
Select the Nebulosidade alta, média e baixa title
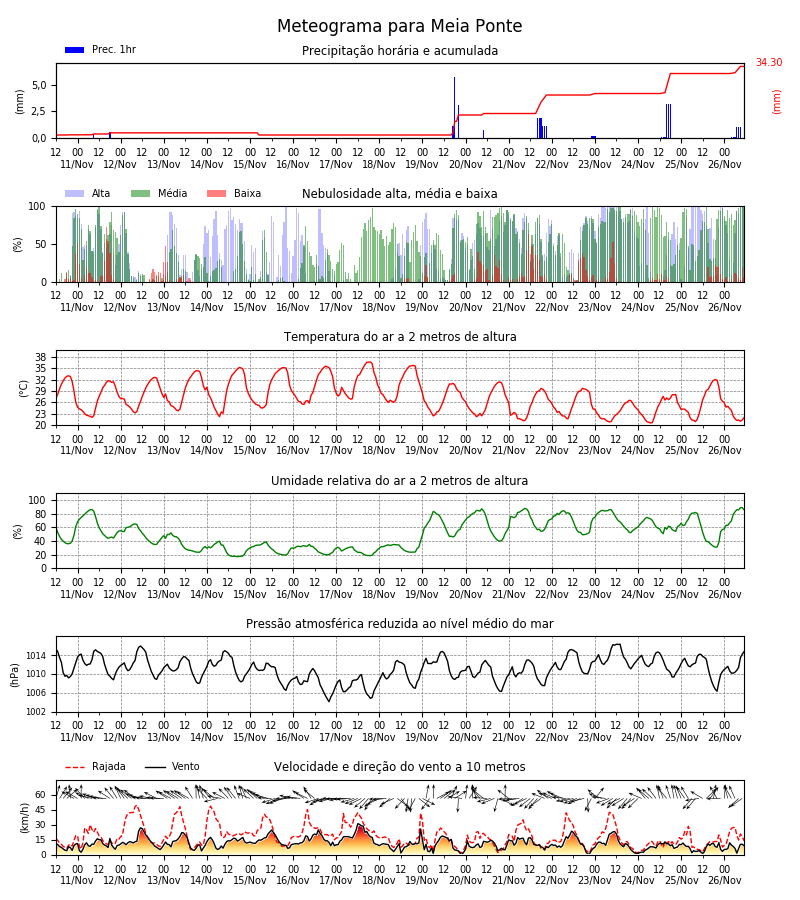pyautogui.click(x=399, y=193)
